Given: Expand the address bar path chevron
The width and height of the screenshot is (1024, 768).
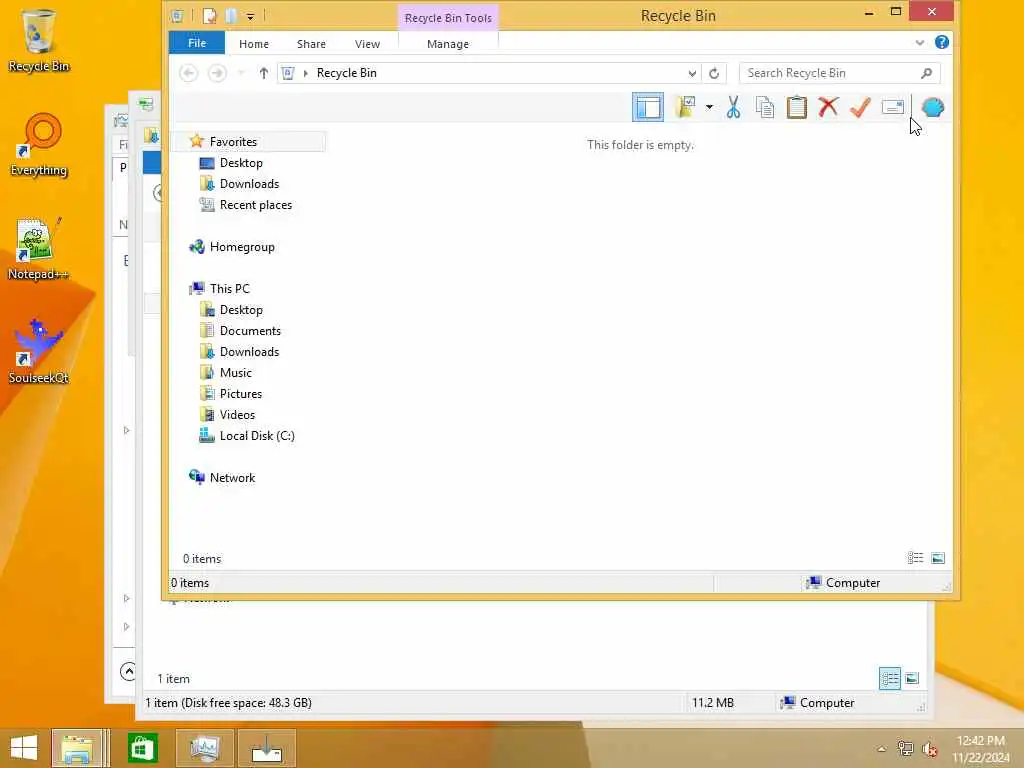Looking at the screenshot, I should click(x=306, y=73).
